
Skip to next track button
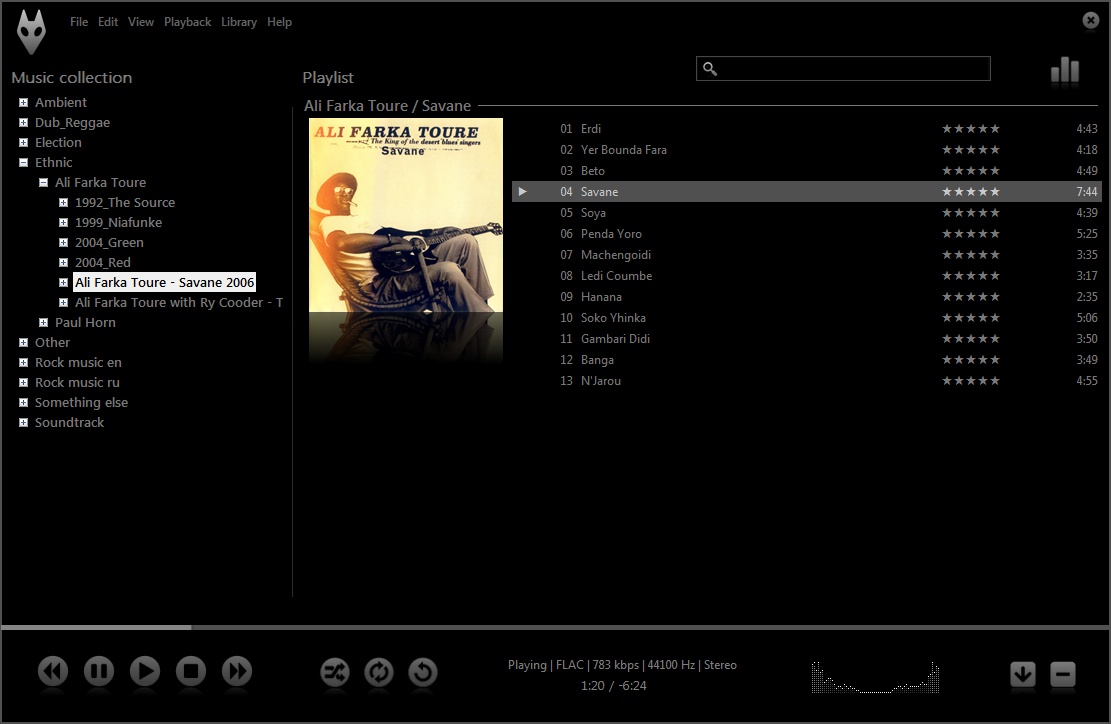coord(237,671)
